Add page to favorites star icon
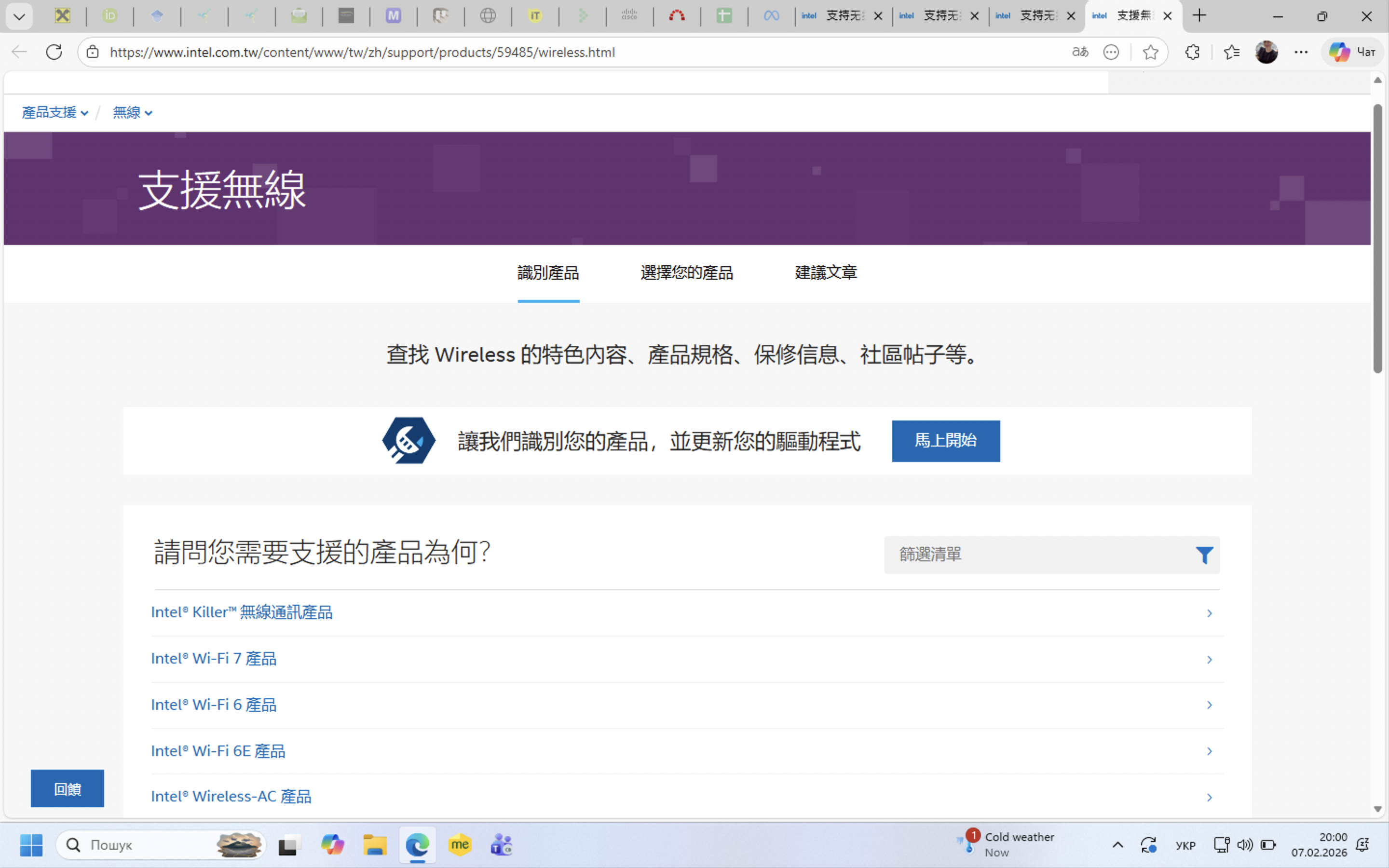Viewport: 1389px width, 868px height. [1150, 52]
